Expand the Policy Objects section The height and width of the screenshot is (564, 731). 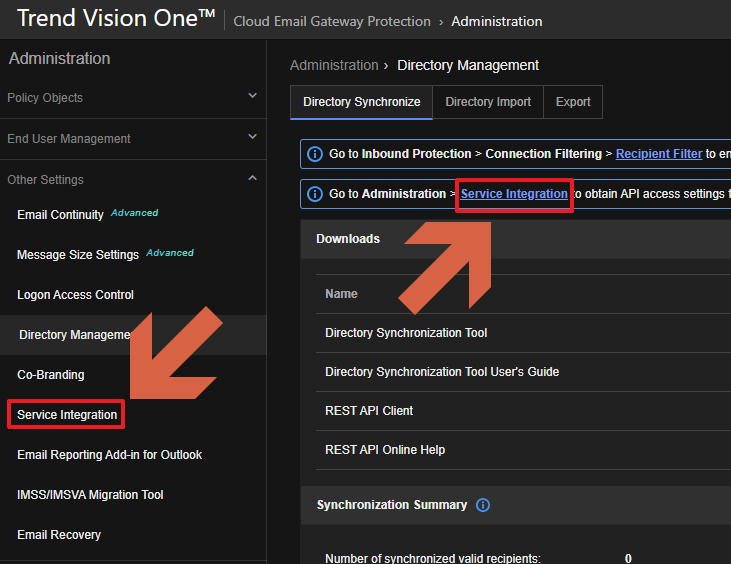(252, 97)
